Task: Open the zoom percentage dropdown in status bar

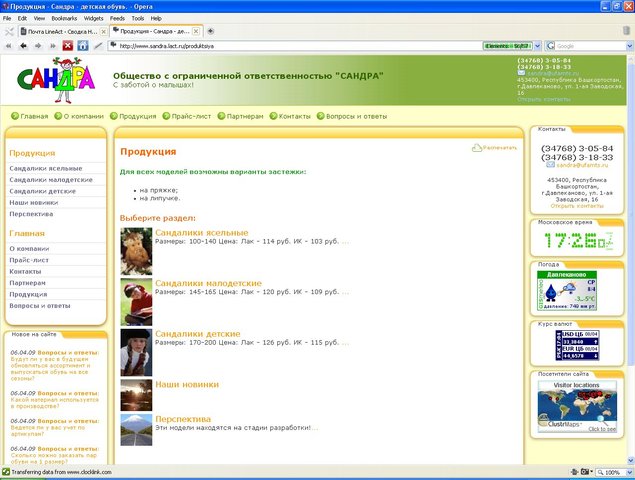Action: coord(627,471)
